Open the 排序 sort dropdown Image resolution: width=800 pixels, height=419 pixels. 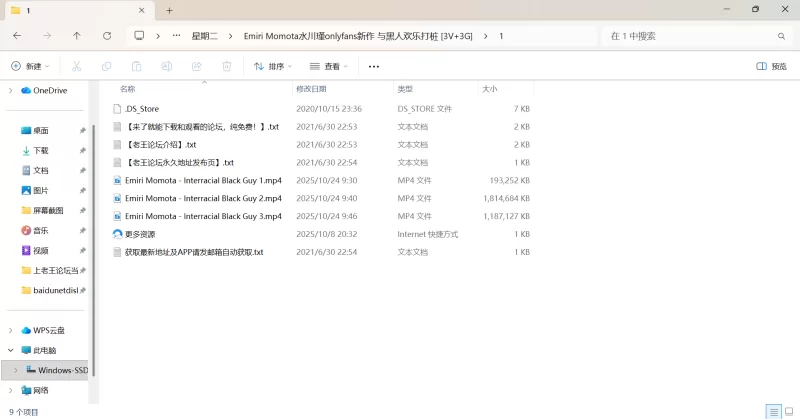(x=272, y=66)
